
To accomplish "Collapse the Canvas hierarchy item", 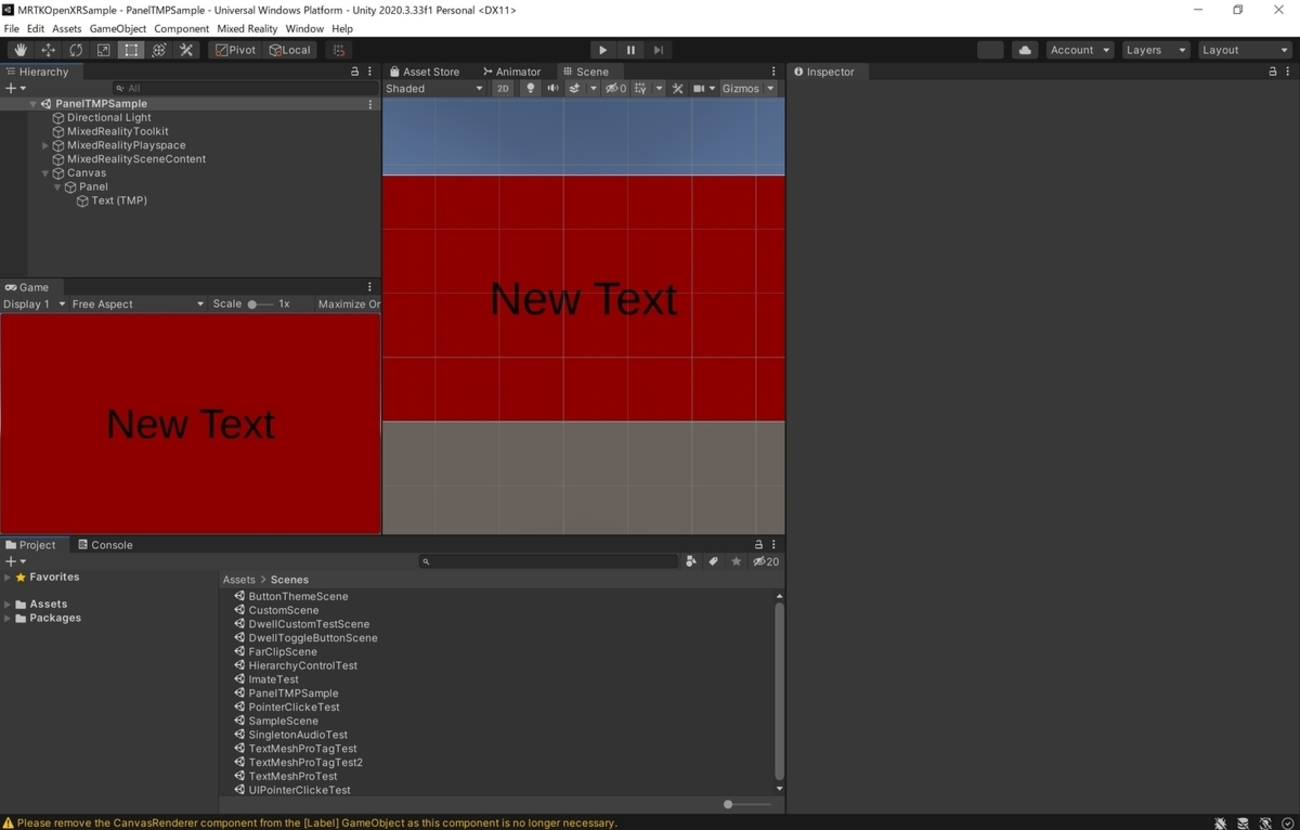I will (45, 172).
